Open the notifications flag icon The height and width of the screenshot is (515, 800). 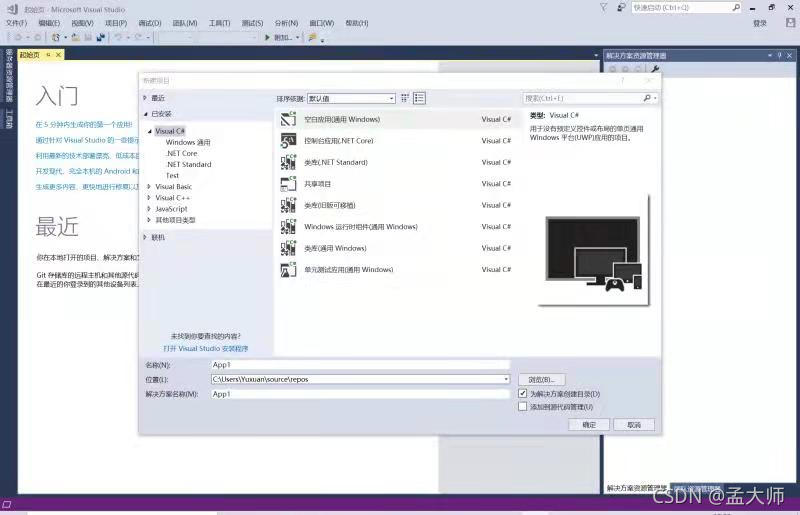(604, 7)
